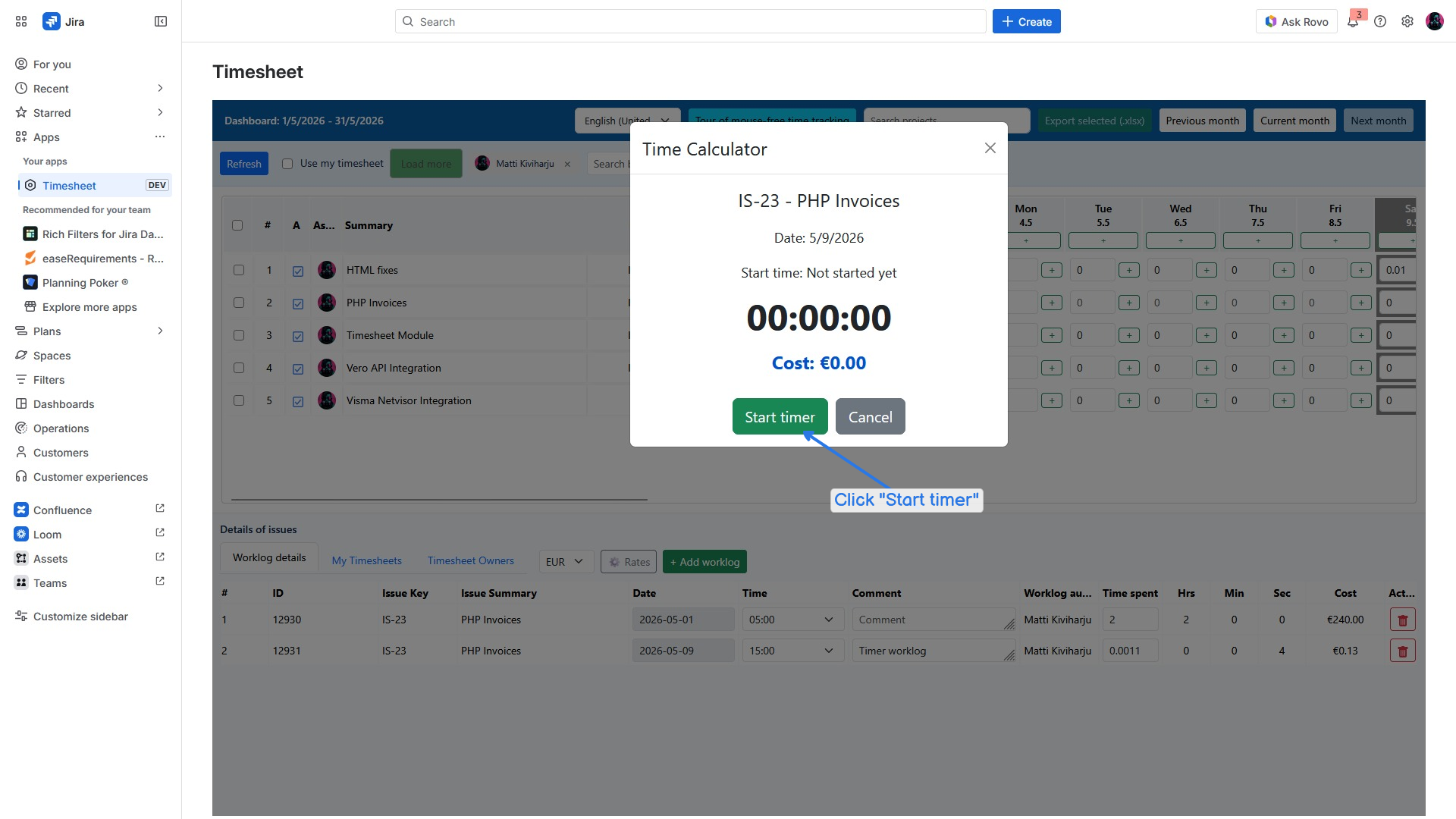Image resolution: width=1456 pixels, height=819 pixels.
Task: Click Next month button
Action: coord(1378,121)
